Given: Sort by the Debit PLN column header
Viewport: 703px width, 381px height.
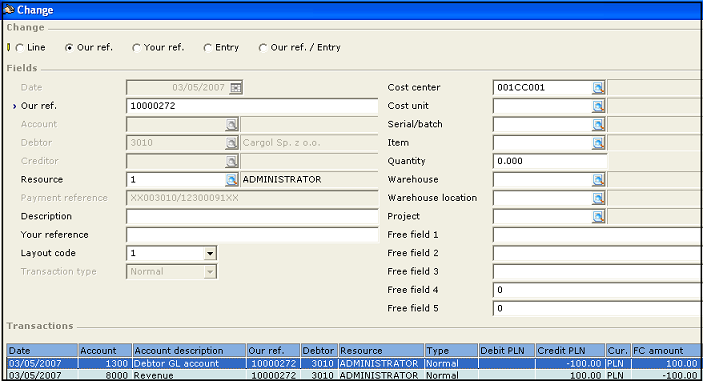Looking at the screenshot, I should 507,350.
